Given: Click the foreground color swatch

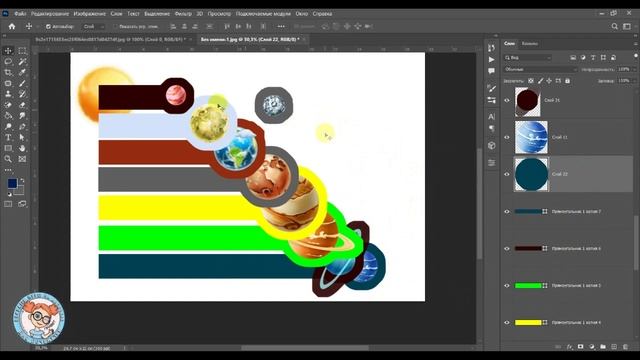Looking at the screenshot, I should pos(12,183).
